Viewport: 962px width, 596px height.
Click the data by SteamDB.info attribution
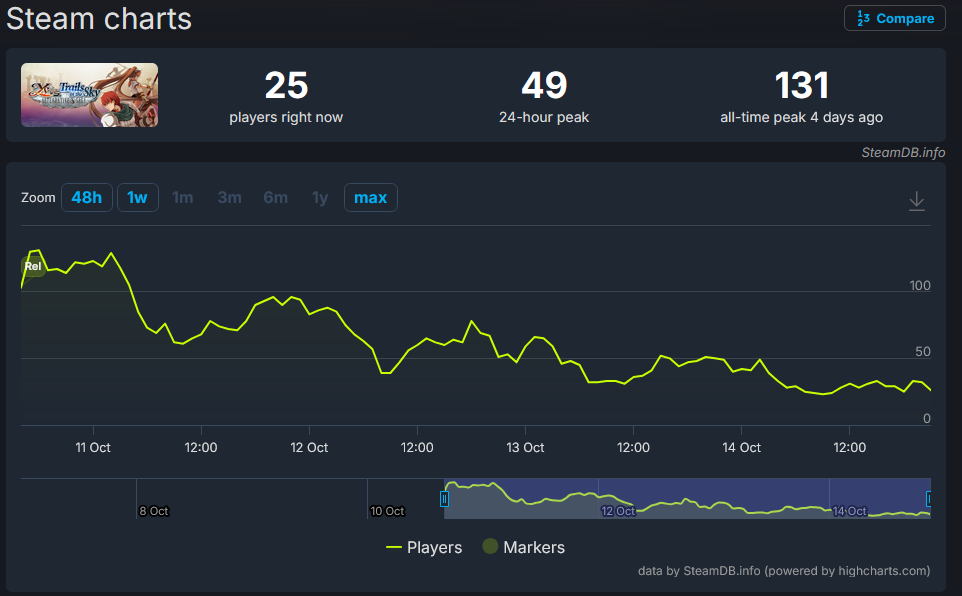coord(783,571)
